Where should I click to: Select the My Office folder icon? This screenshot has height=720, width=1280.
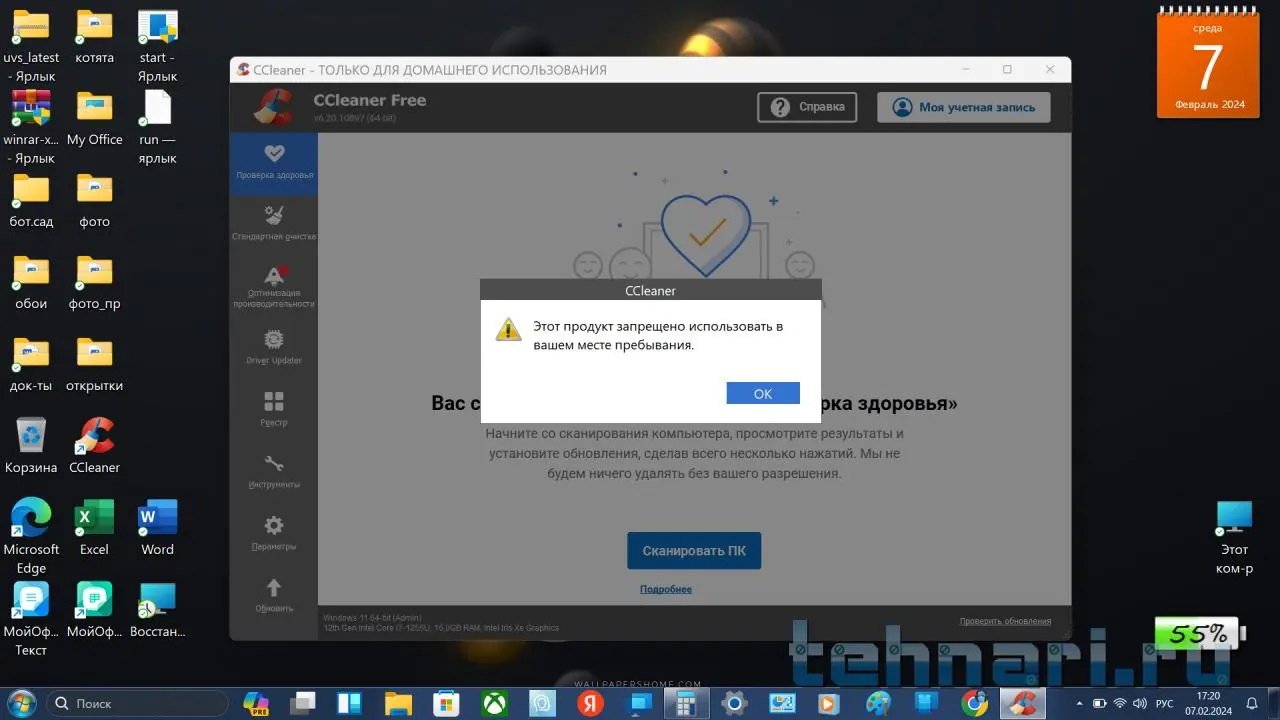point(94,119)
